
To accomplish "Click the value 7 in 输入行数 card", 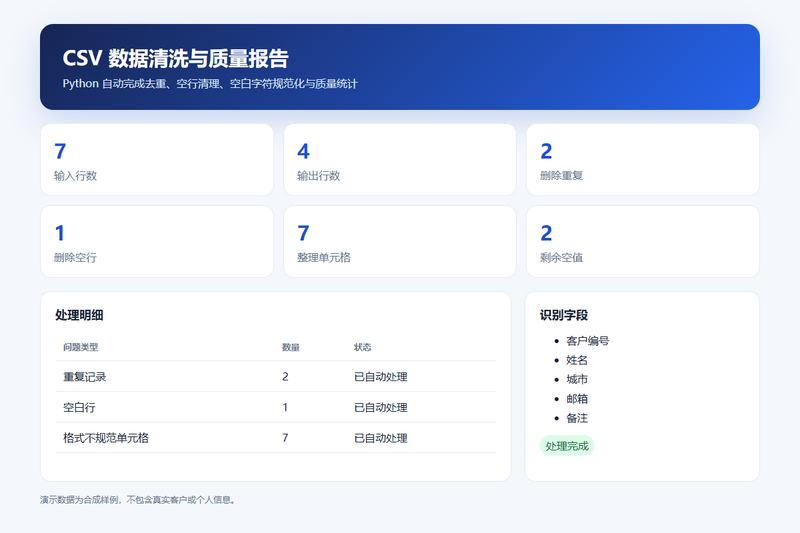I will click(60, 151).
